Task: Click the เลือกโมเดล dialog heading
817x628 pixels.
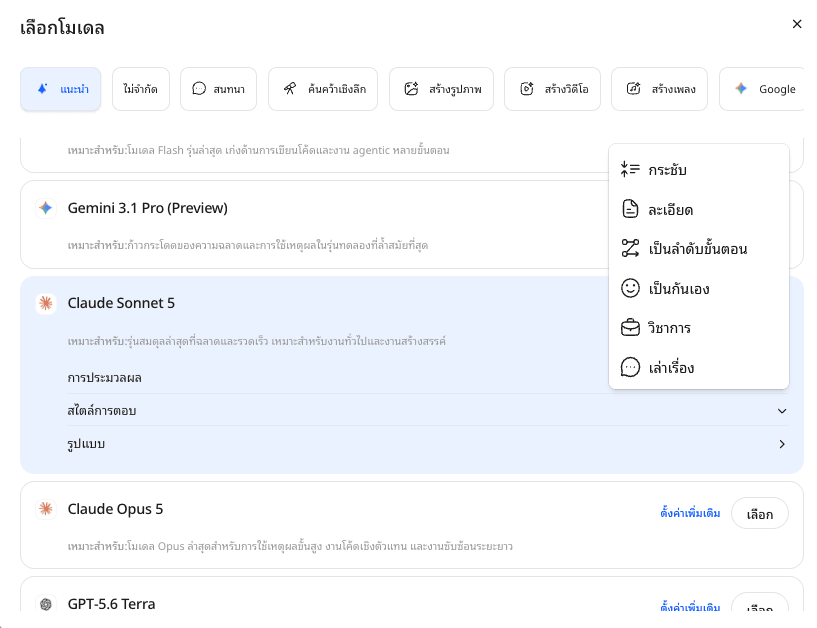Action: coord(62,27)
